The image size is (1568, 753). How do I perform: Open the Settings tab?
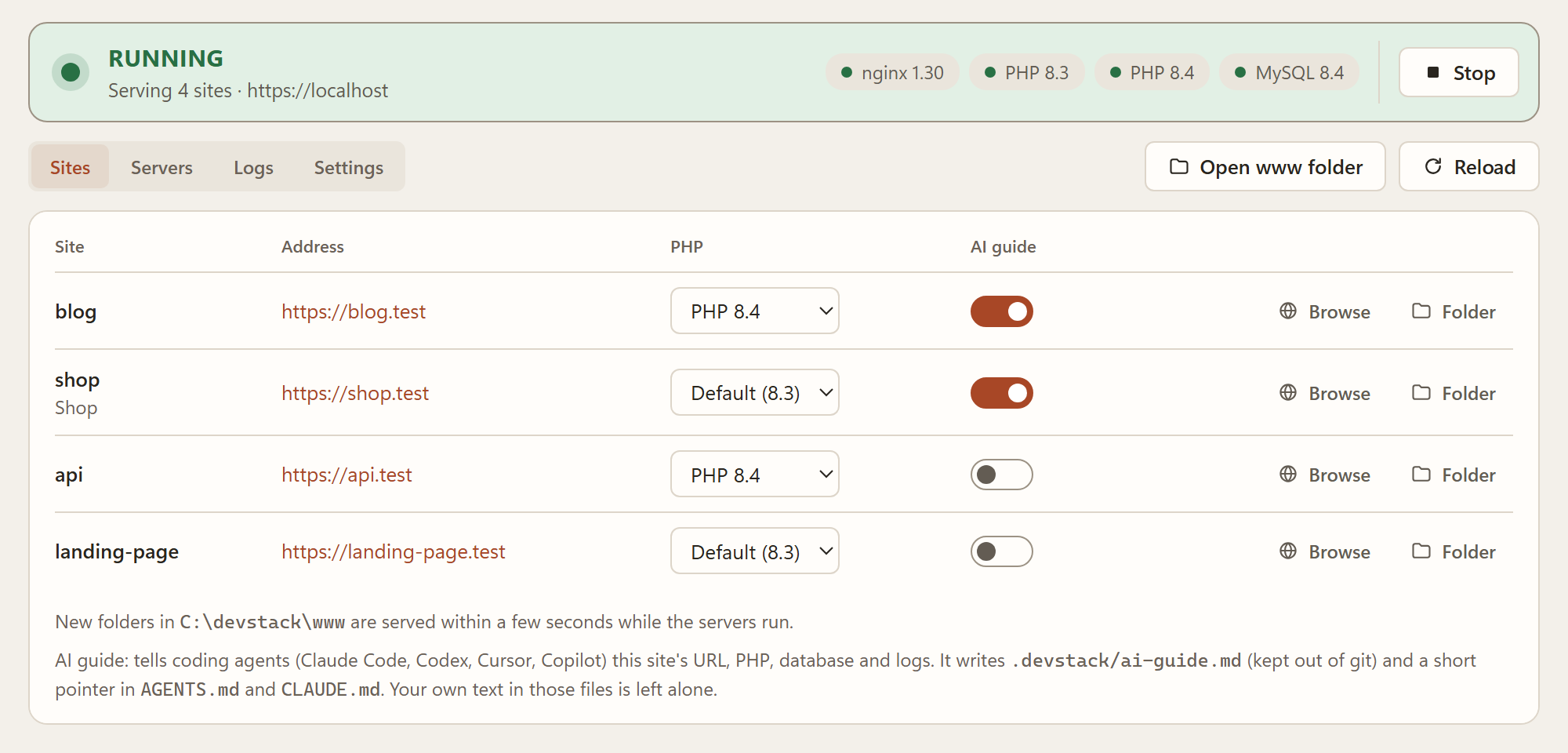pos(349,167)
